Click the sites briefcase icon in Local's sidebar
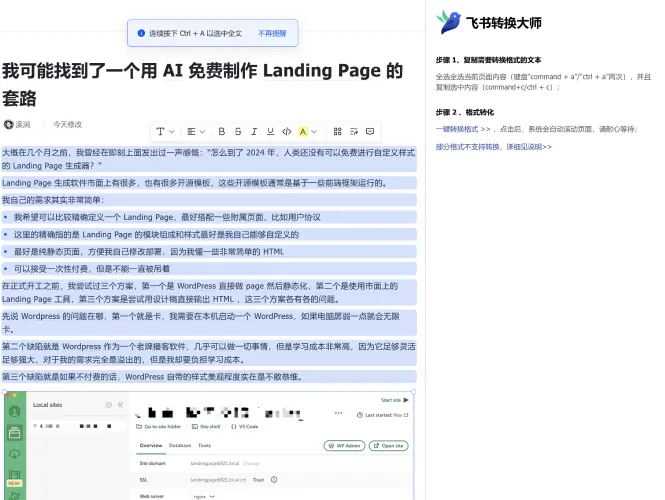Screen dimensions: 665x500 click(14, 432)
